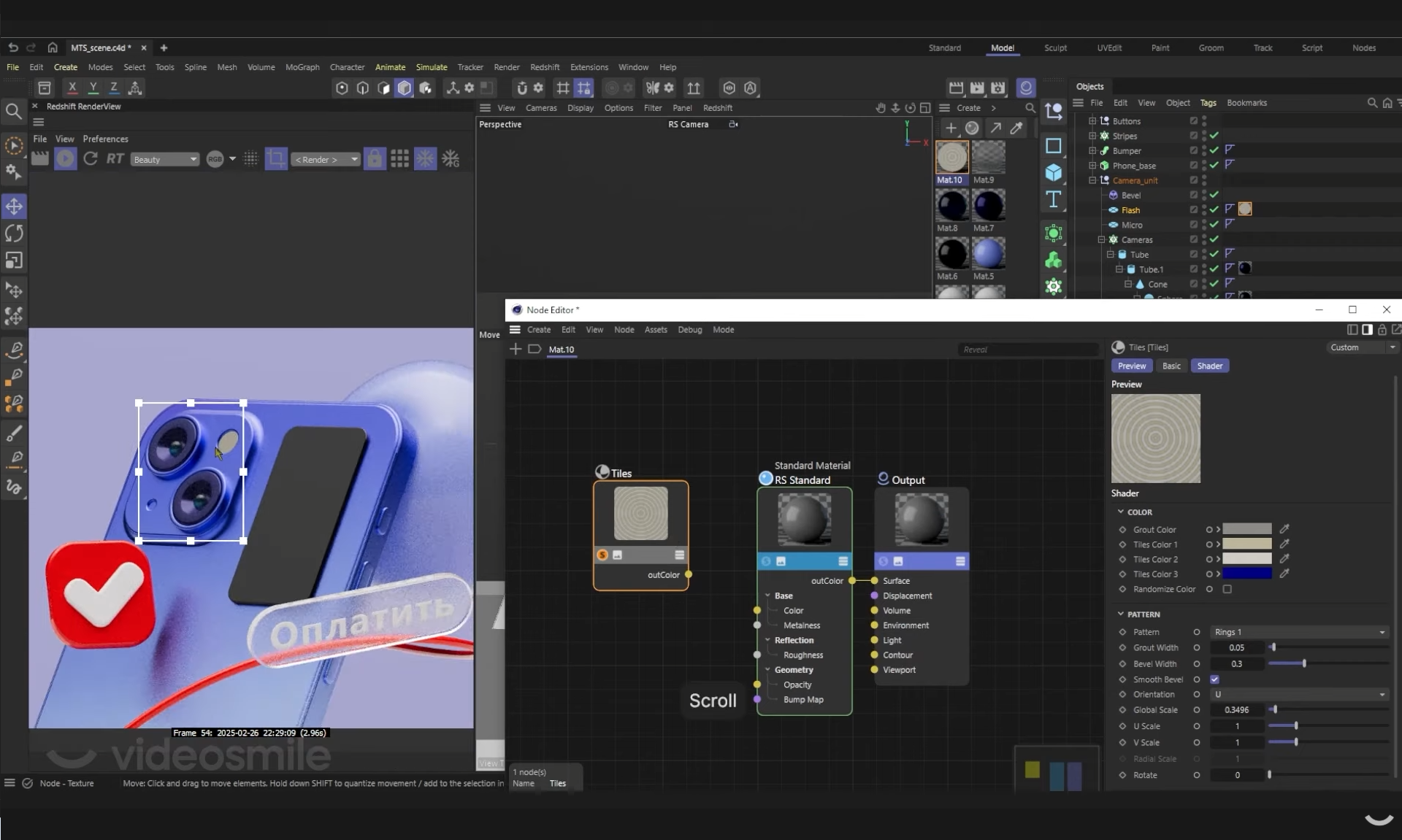The width and height of the screenshot is (1402, 840).
Task: Click the Tiles Color 1 eyedropper icon
Action: click(x=1284, y=544)
